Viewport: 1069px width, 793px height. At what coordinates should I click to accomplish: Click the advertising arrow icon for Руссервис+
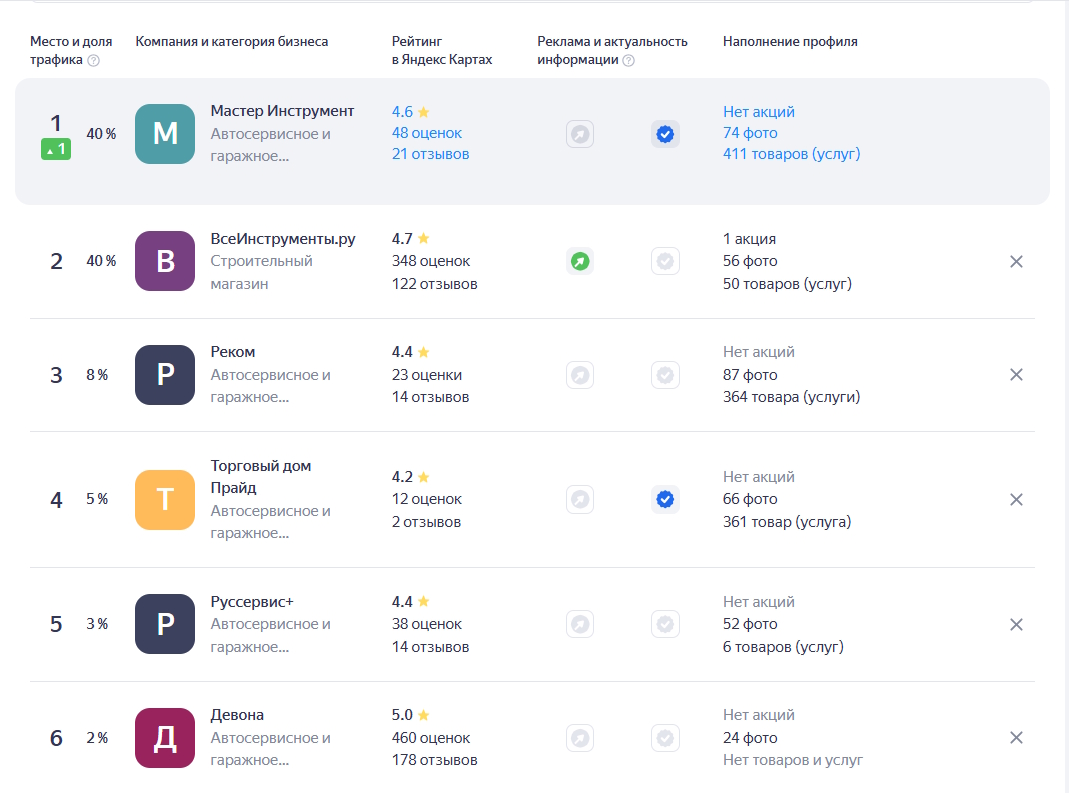pyautogui.click(x=580, y=625)
